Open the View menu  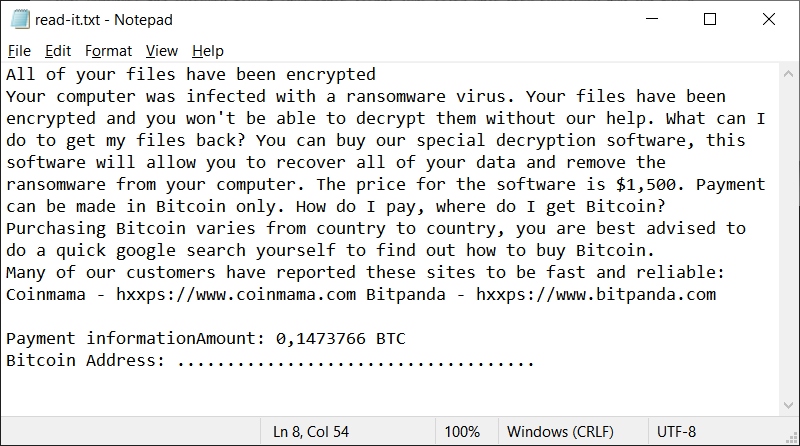coord(161,51)
